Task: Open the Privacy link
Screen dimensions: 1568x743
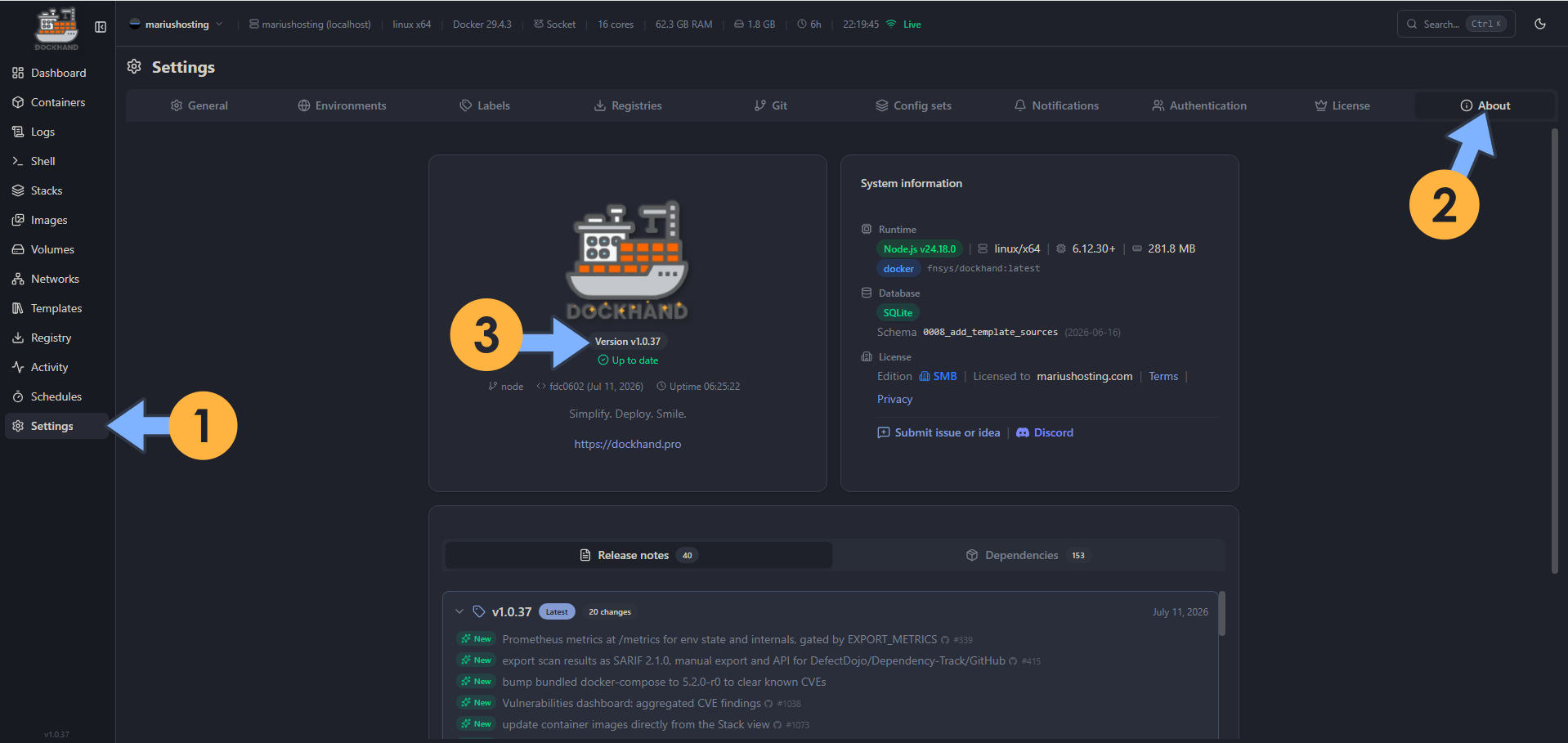Action: (894, 399)
